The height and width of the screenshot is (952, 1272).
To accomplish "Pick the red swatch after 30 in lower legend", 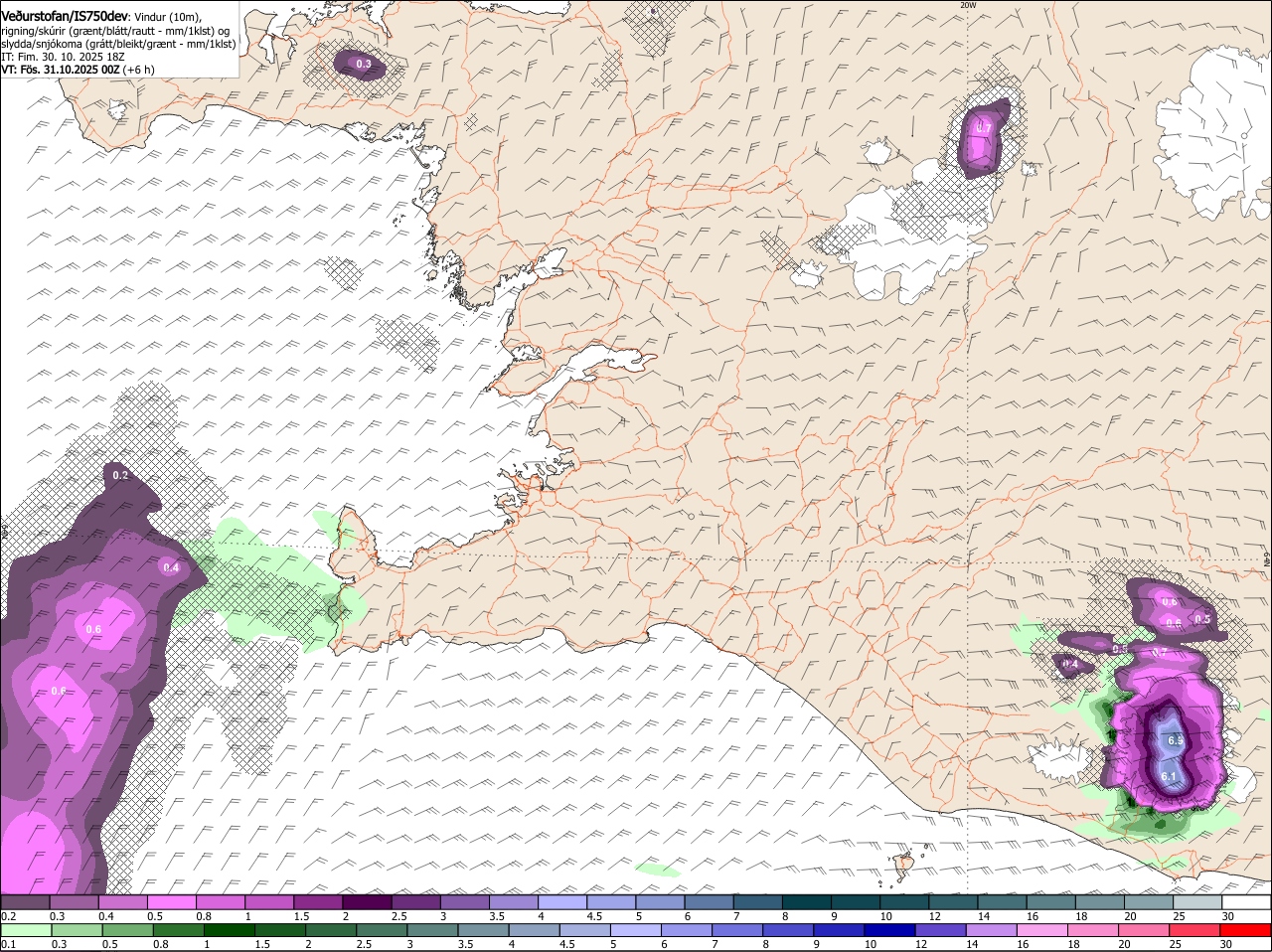I will coord(1246,931).
